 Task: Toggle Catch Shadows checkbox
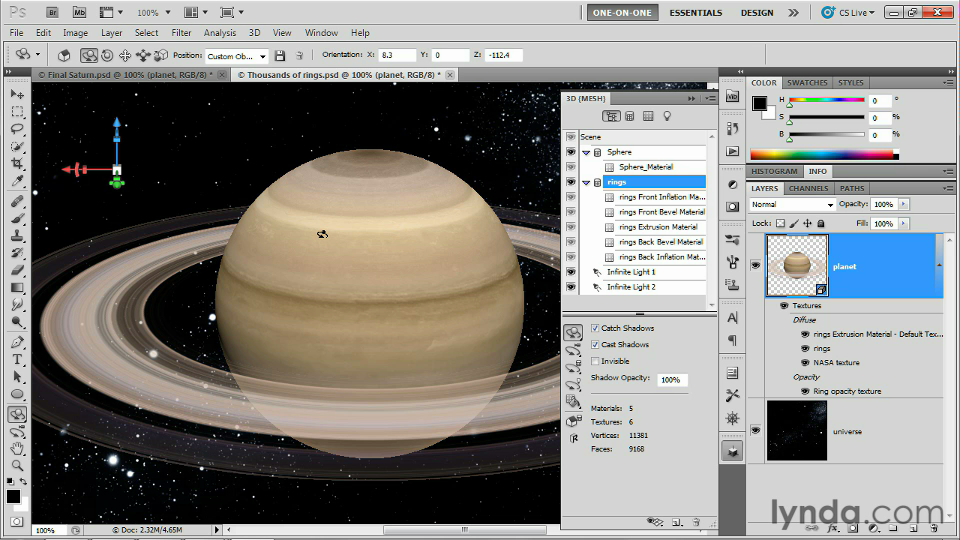pos(595,328)
